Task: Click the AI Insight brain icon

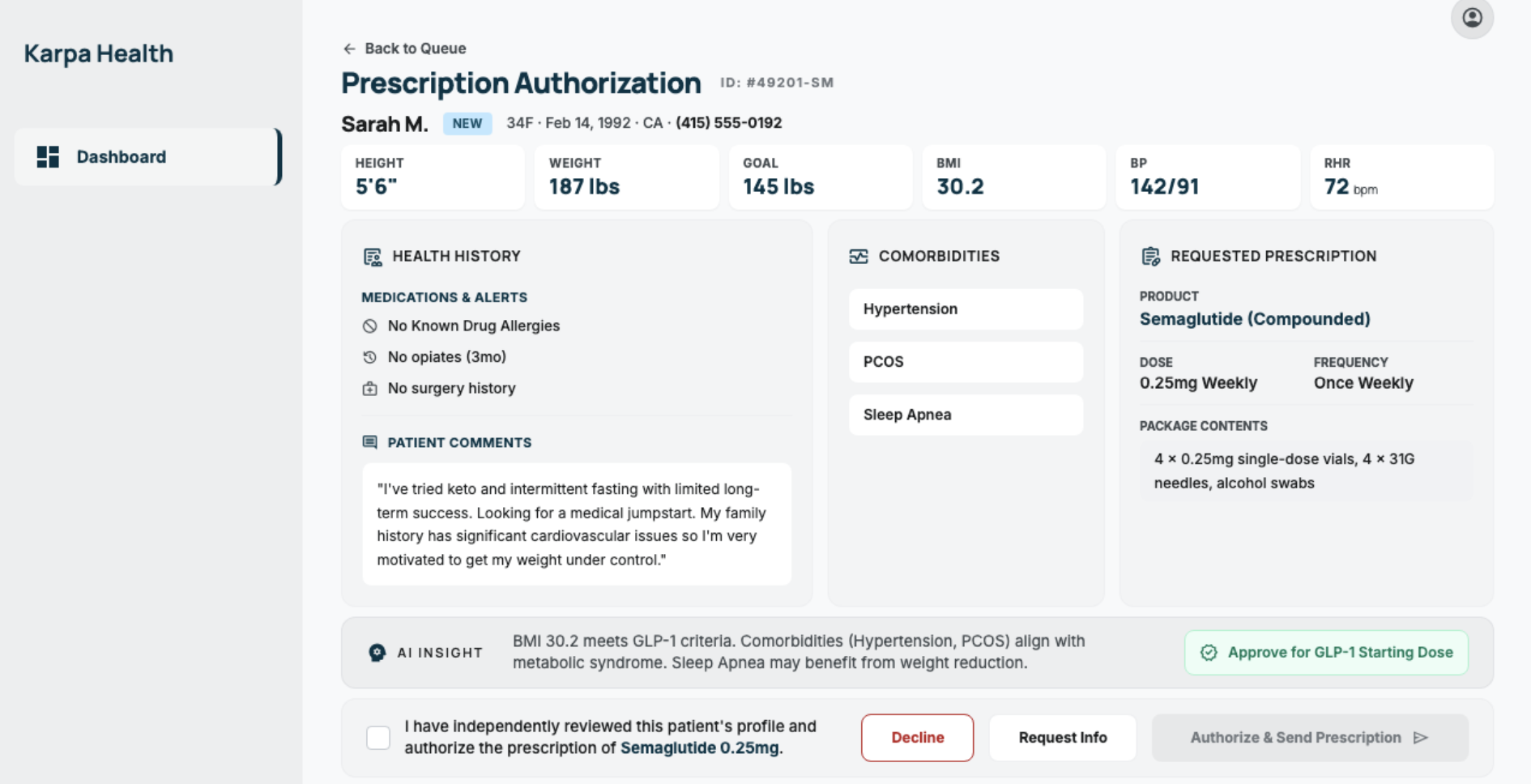Action: [x=376, y=653]
